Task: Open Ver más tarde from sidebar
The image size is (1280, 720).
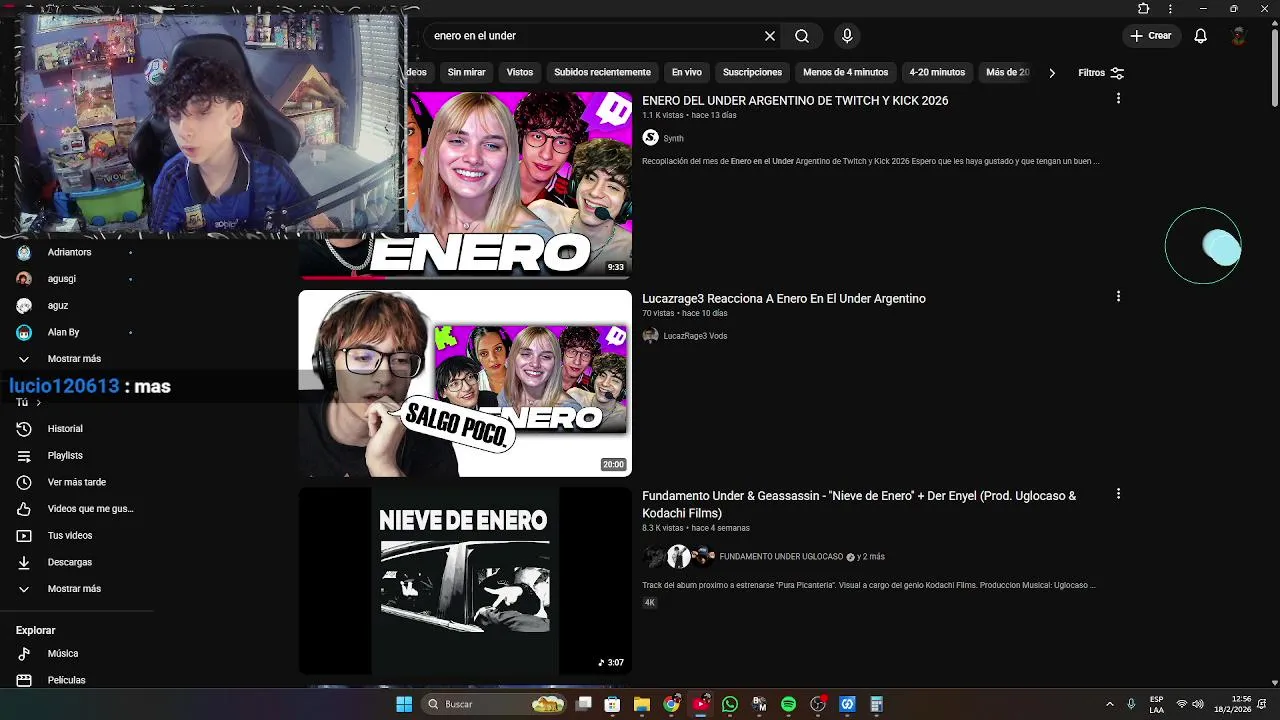Action: click(76, 482)
